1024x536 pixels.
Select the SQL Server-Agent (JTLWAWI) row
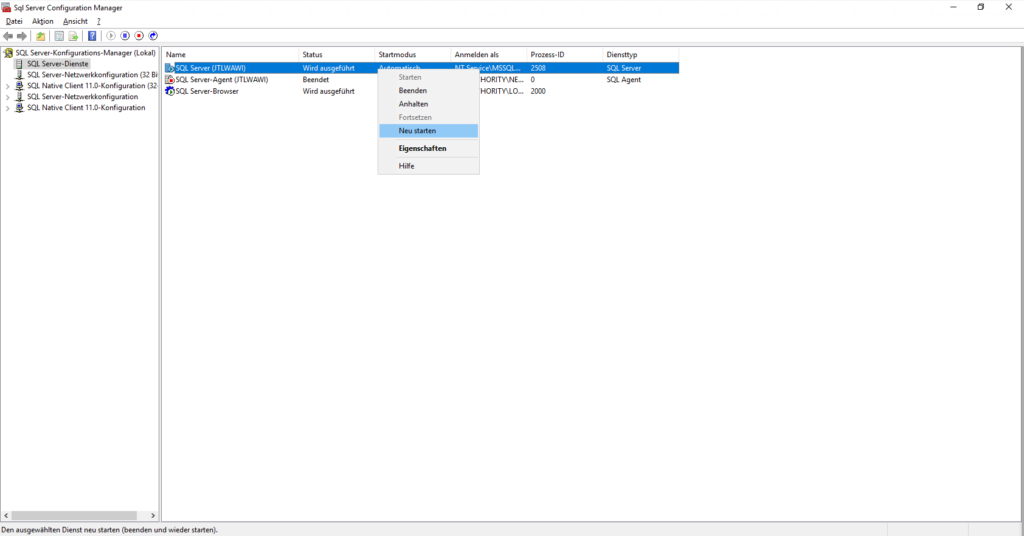coord(421,80)
